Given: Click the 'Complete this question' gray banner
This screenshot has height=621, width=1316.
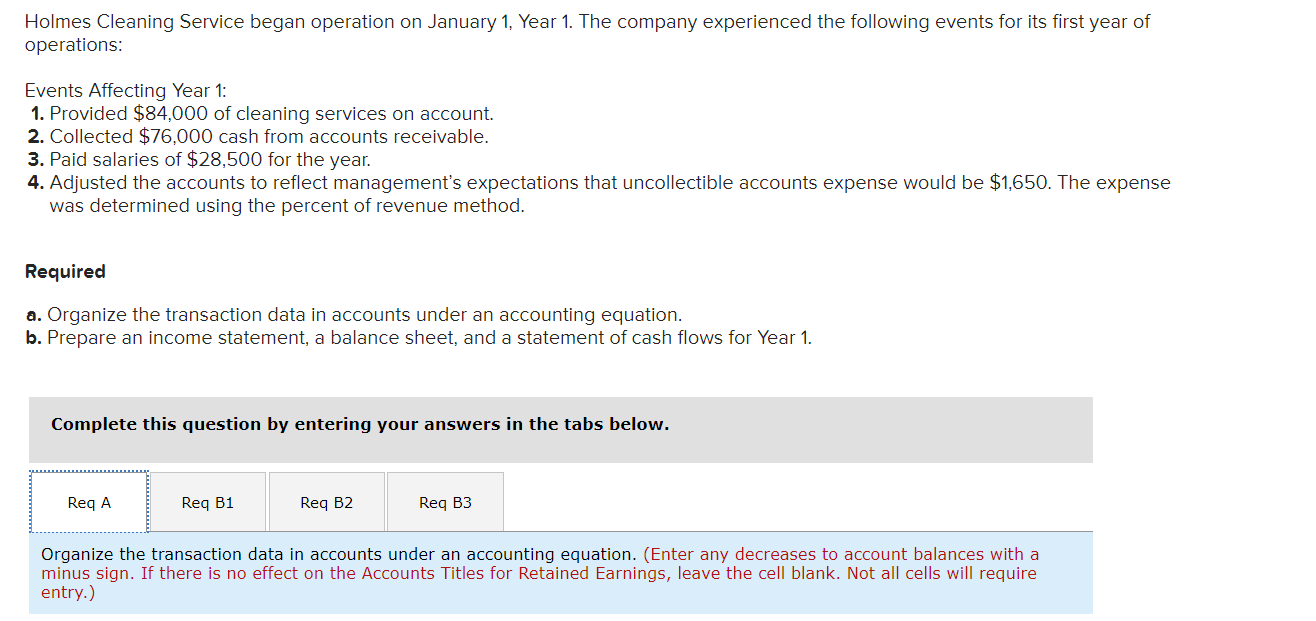Looking at the screenshot, I should [x=561, y=429].
